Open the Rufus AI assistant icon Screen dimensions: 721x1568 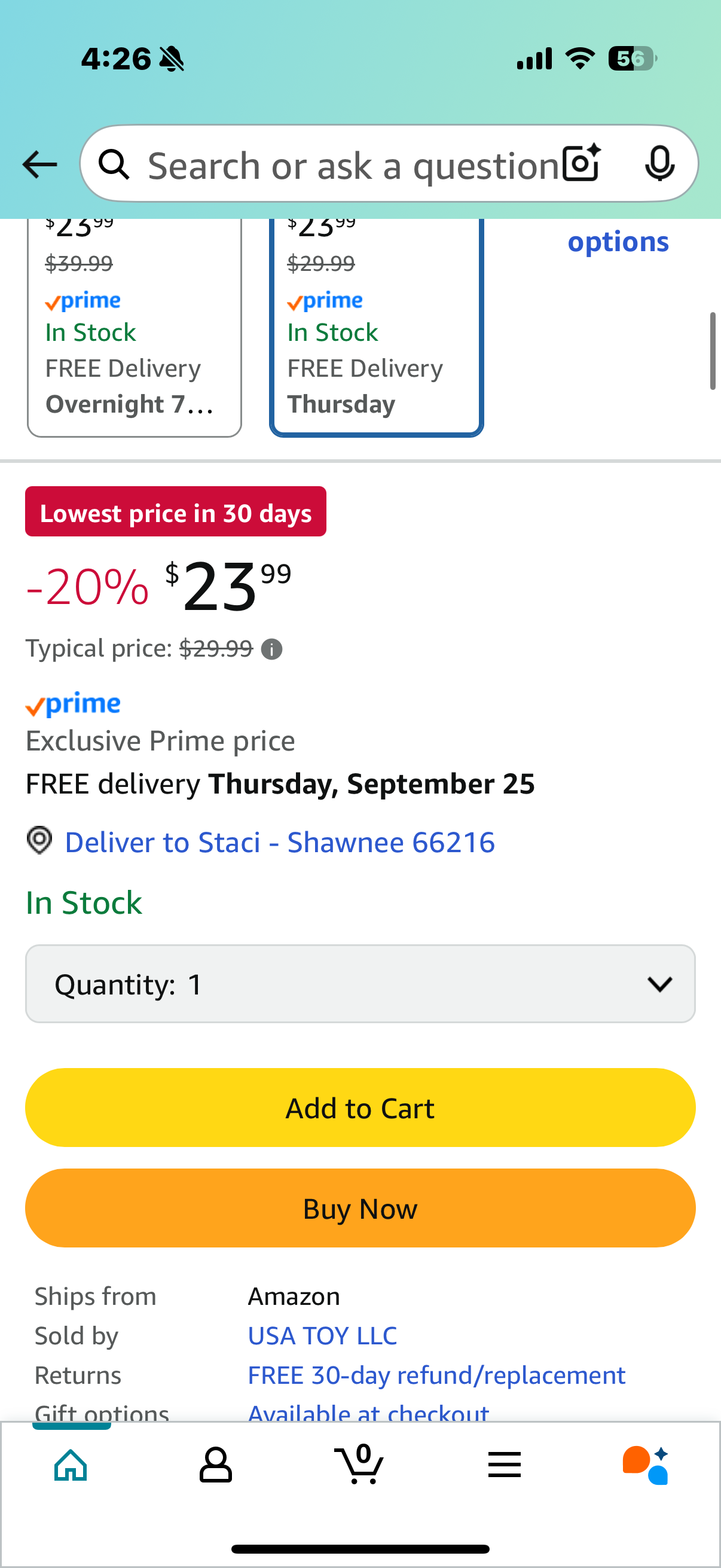(646, 1465)
